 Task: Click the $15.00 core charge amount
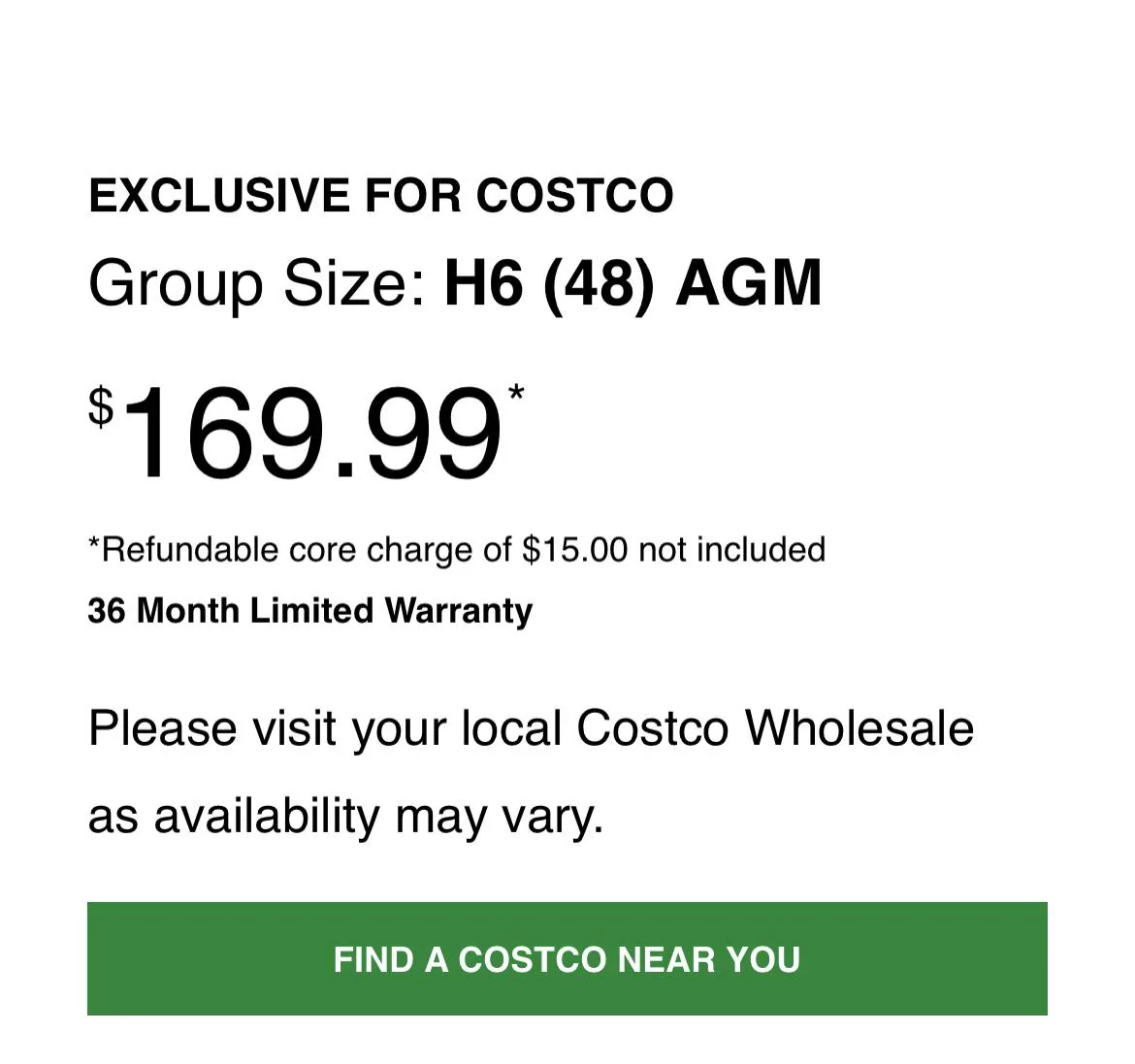(574, 550)
